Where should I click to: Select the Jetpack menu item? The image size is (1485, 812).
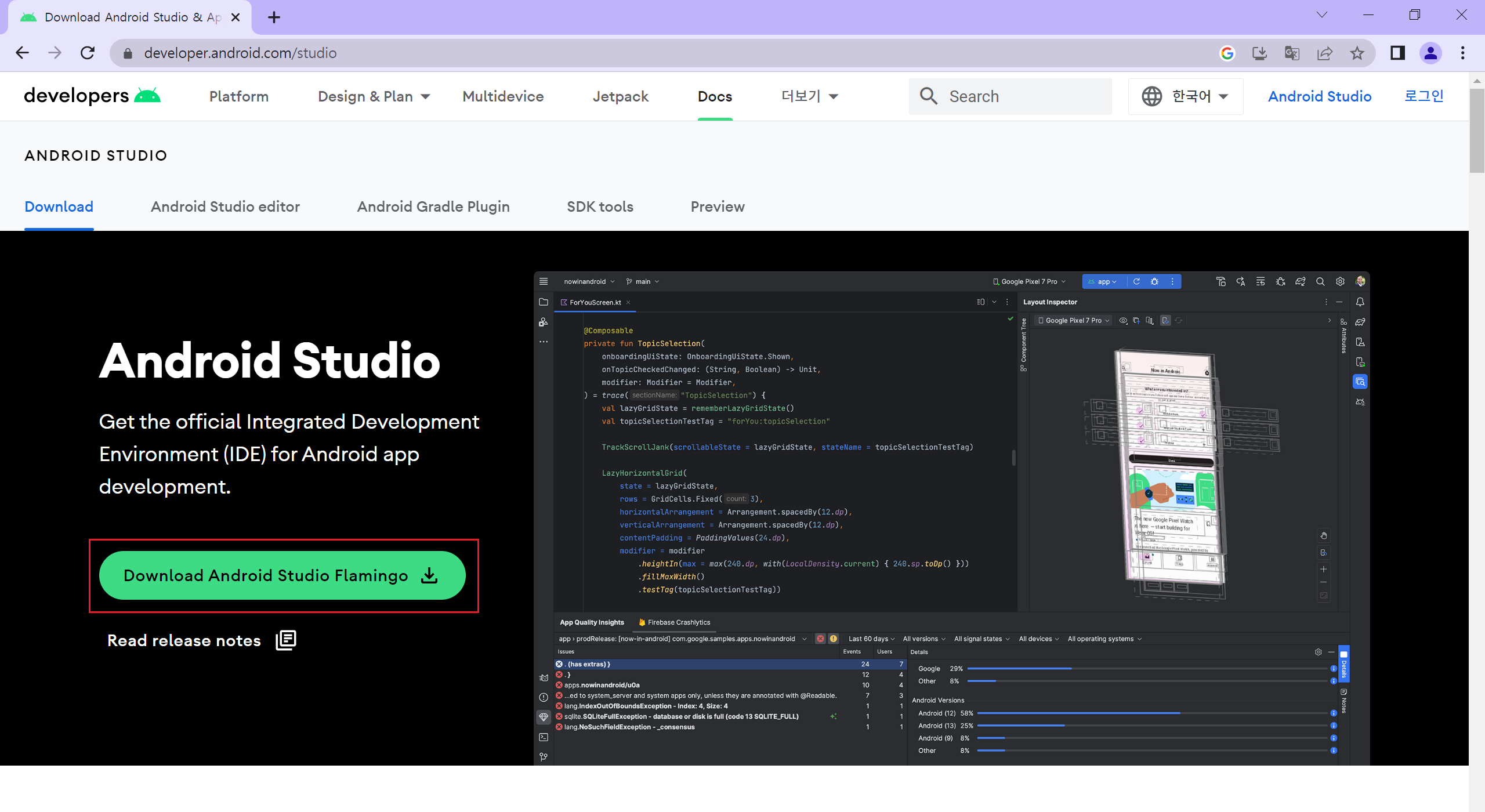pos(620,96)
